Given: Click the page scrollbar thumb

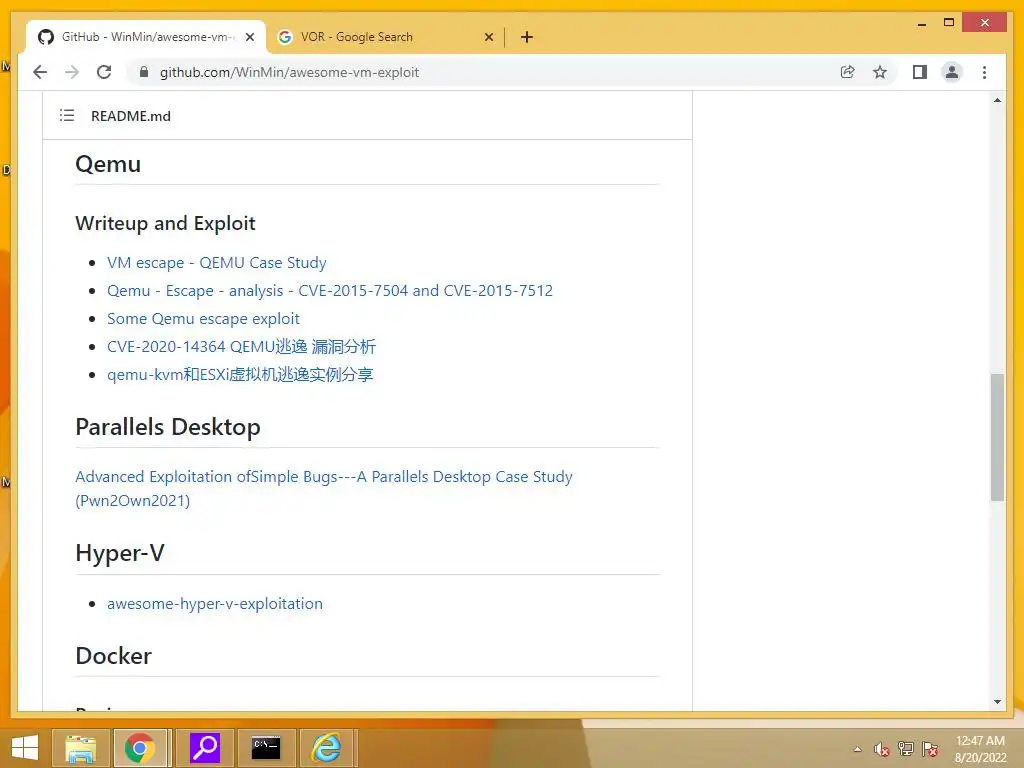Looking at the screenshot, I should [x=997, y=438].
